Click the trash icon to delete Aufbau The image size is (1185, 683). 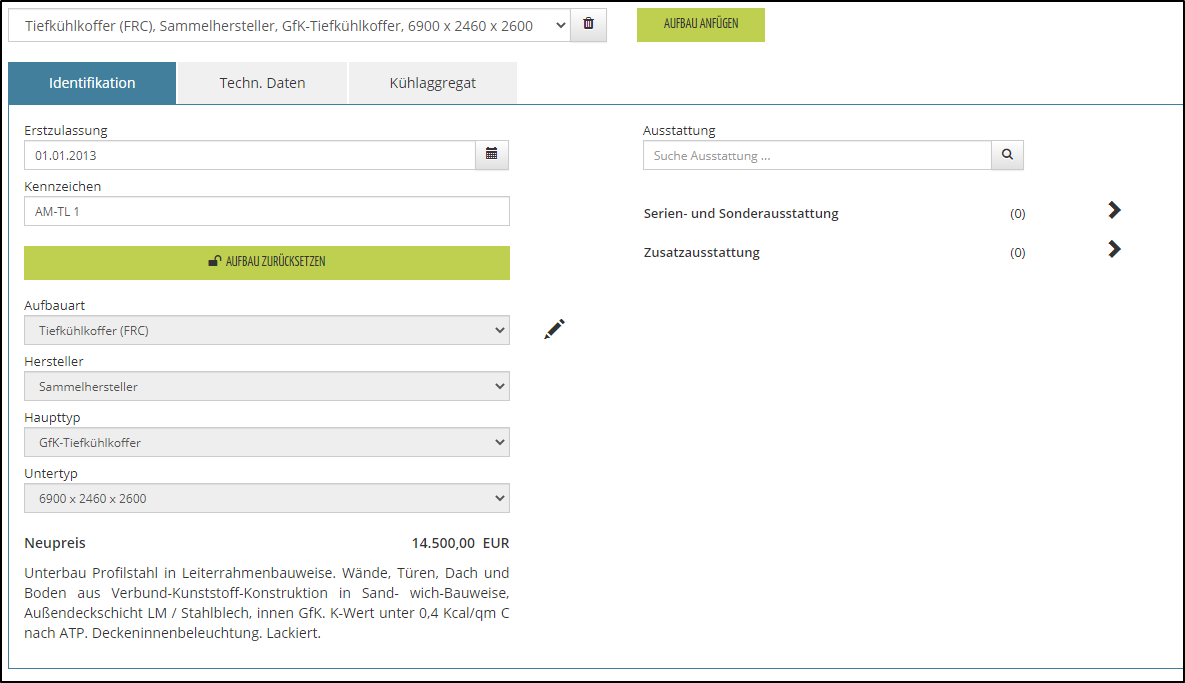(x=588, y=25)
